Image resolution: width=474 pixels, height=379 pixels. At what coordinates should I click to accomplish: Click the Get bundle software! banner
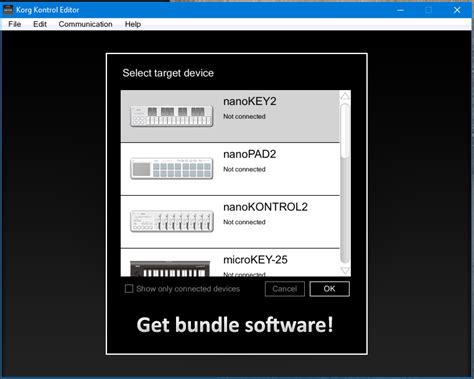click(235, 325)
